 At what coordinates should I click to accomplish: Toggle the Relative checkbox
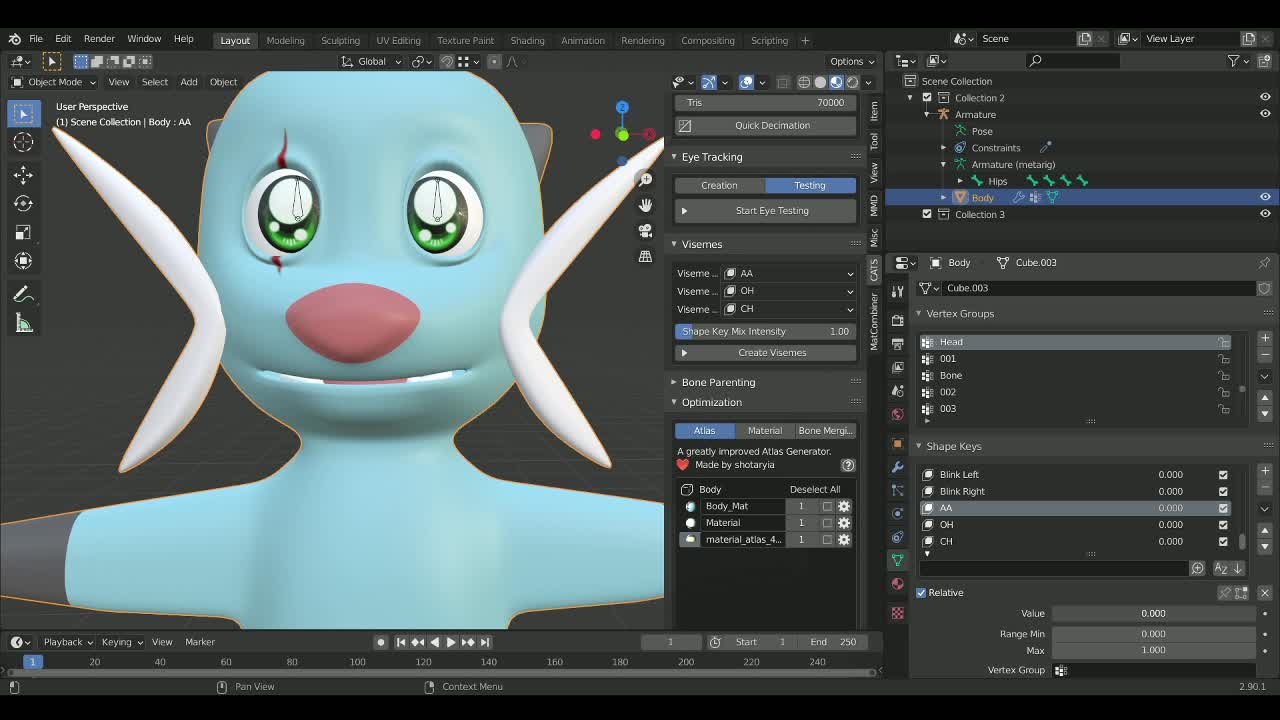(921, 593)
